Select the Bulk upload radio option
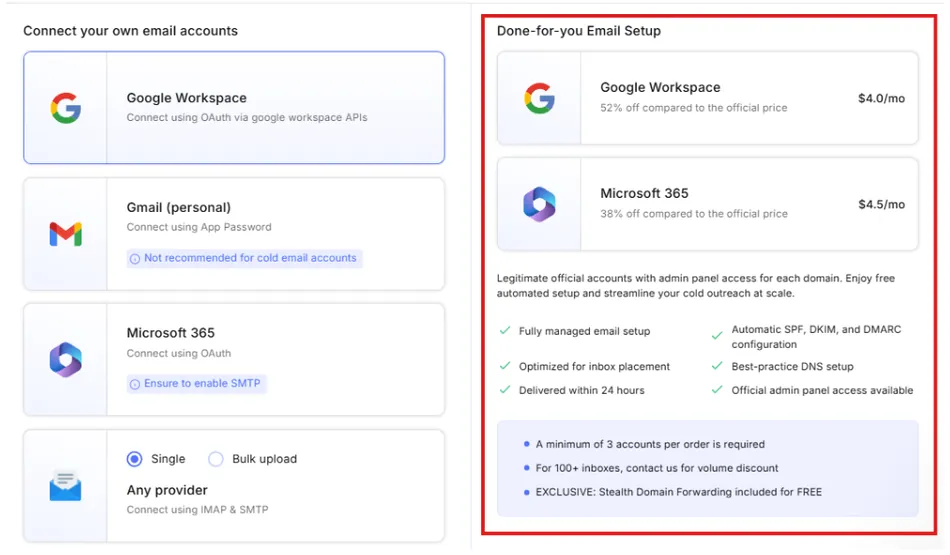 click(x=216, y=459)
